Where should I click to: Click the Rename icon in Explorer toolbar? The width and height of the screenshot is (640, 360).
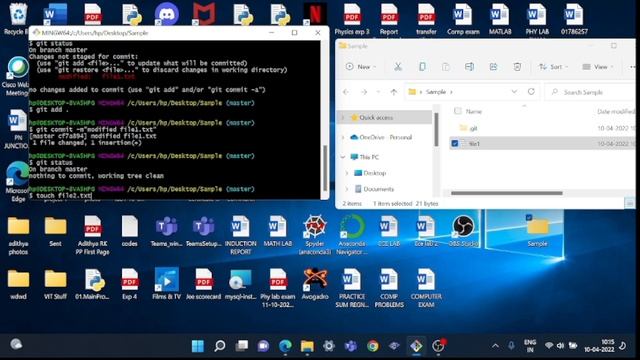469,67
